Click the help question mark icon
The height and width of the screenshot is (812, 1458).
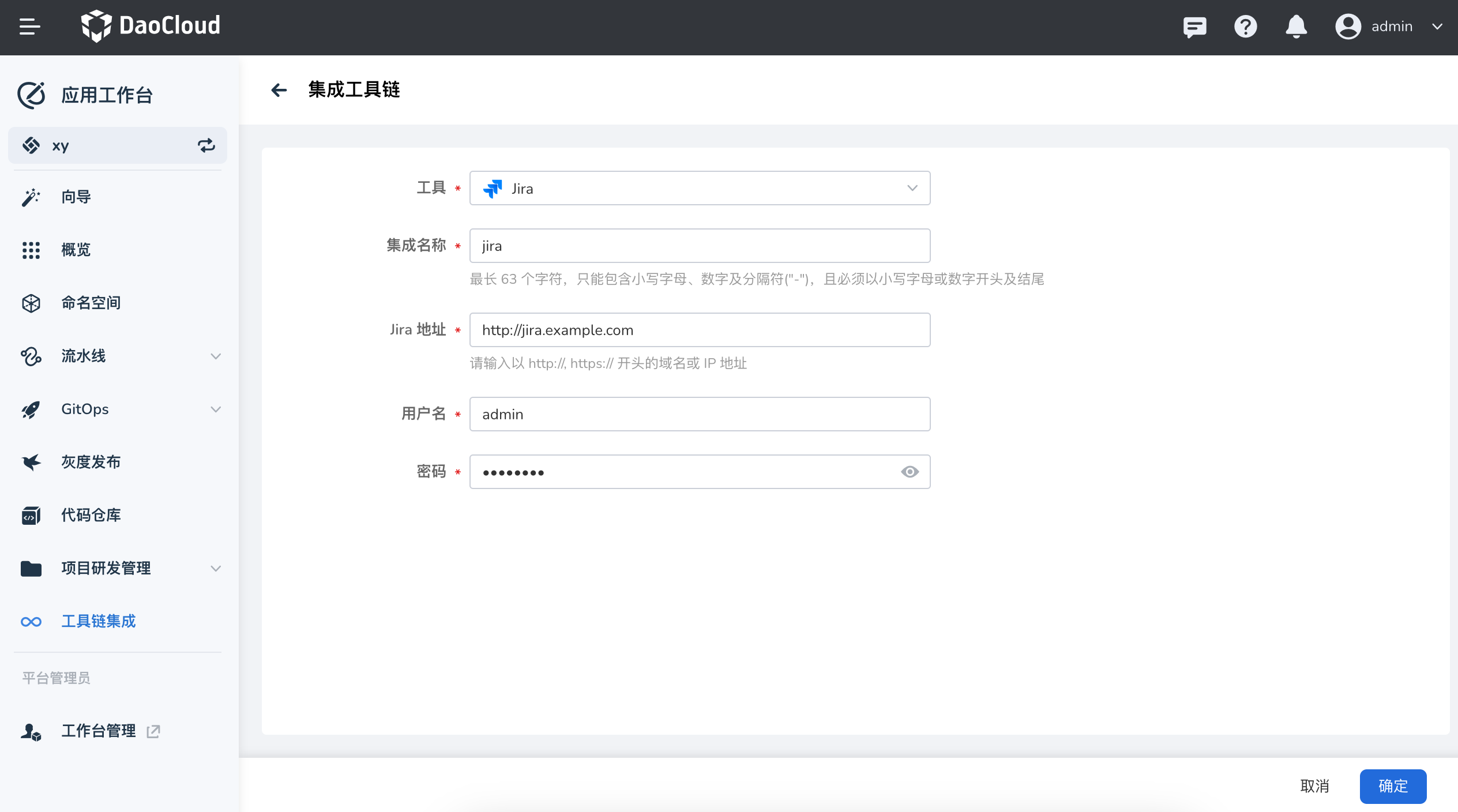[x=1245, y=27]
